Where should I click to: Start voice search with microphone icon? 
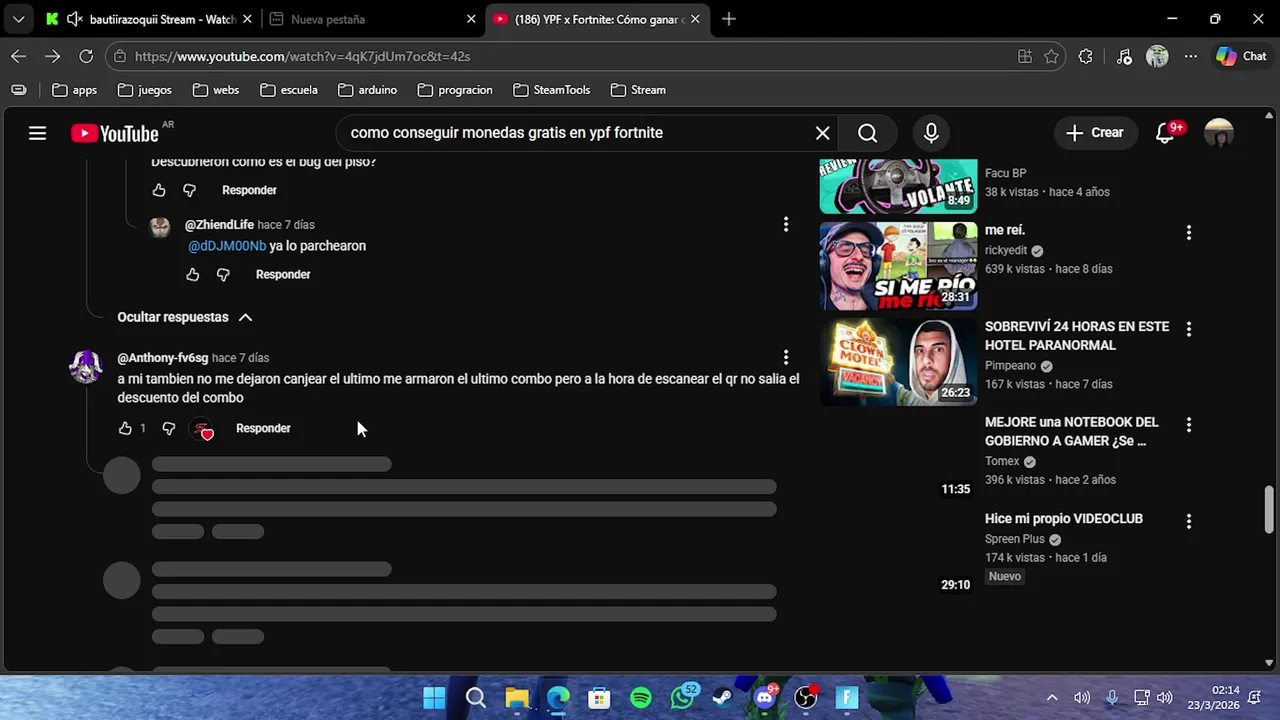(931, 133)
